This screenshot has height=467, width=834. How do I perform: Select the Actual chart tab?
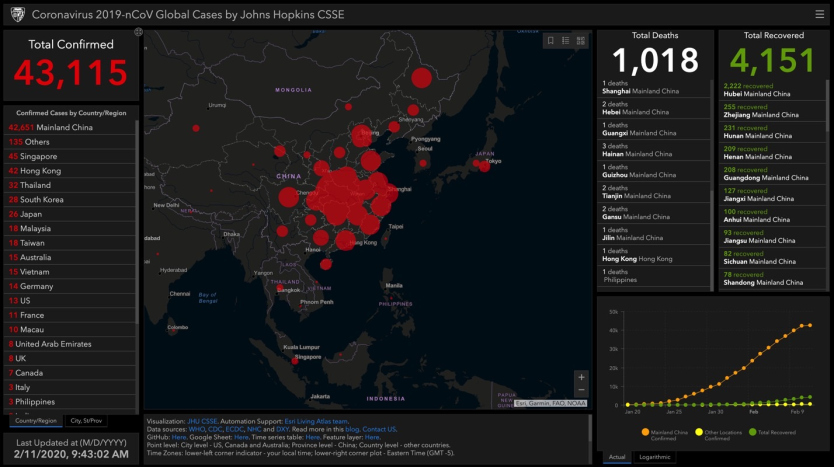pyautogui.click(x=618, y=457)
